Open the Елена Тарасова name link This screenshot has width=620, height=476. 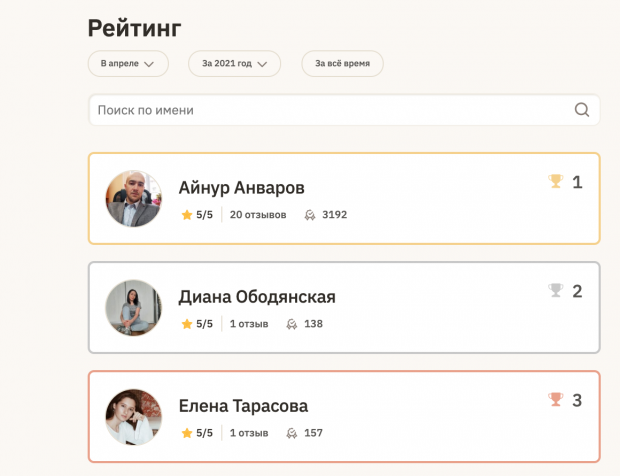pyautogui.click(x=243, y=406)
